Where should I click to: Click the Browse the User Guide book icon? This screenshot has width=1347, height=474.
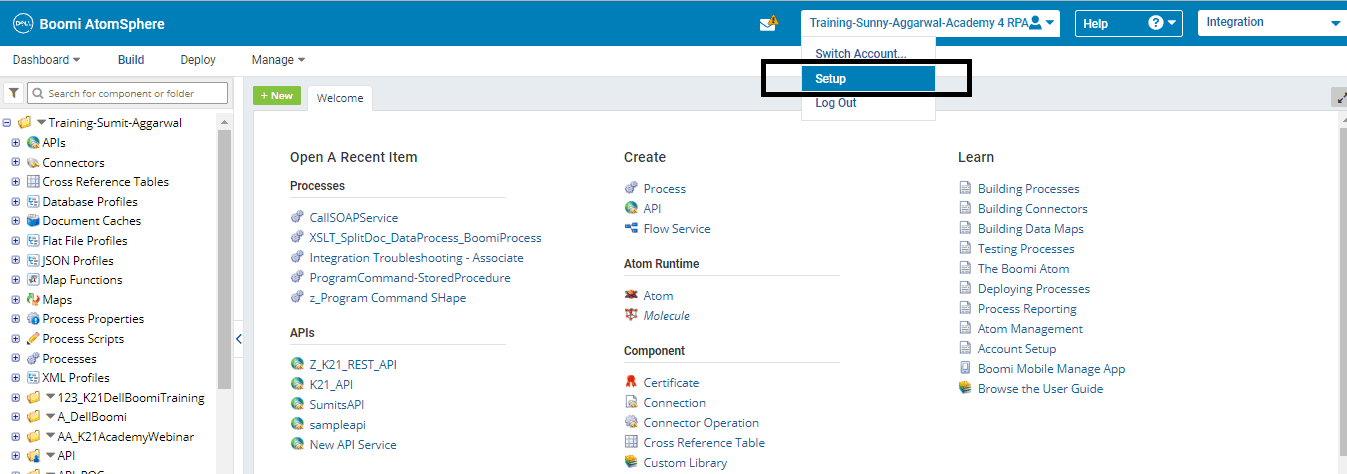tap(965, 388)
